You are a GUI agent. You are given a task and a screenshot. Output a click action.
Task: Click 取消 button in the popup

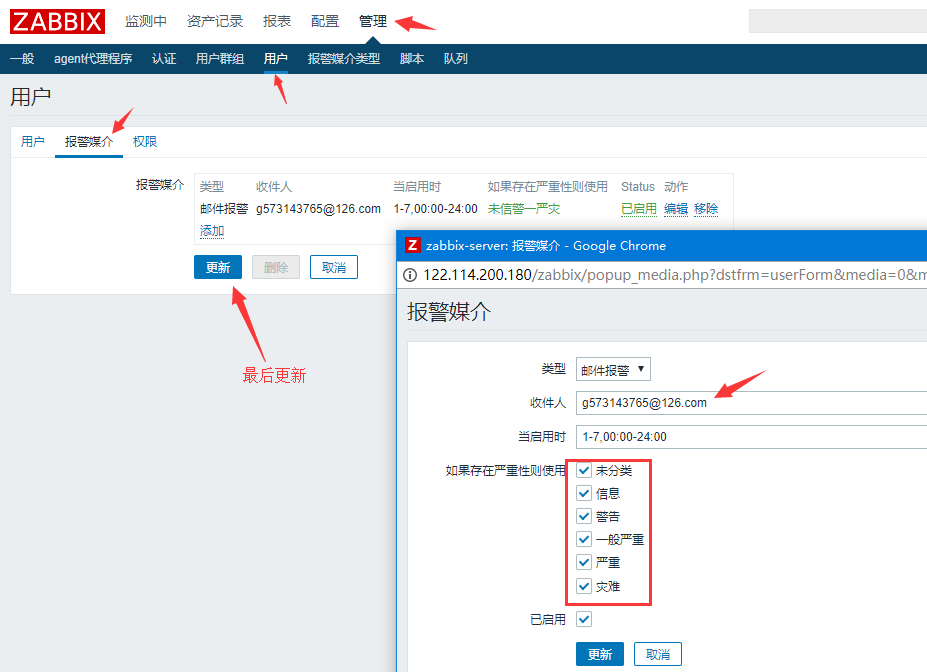tap(657, 654)
